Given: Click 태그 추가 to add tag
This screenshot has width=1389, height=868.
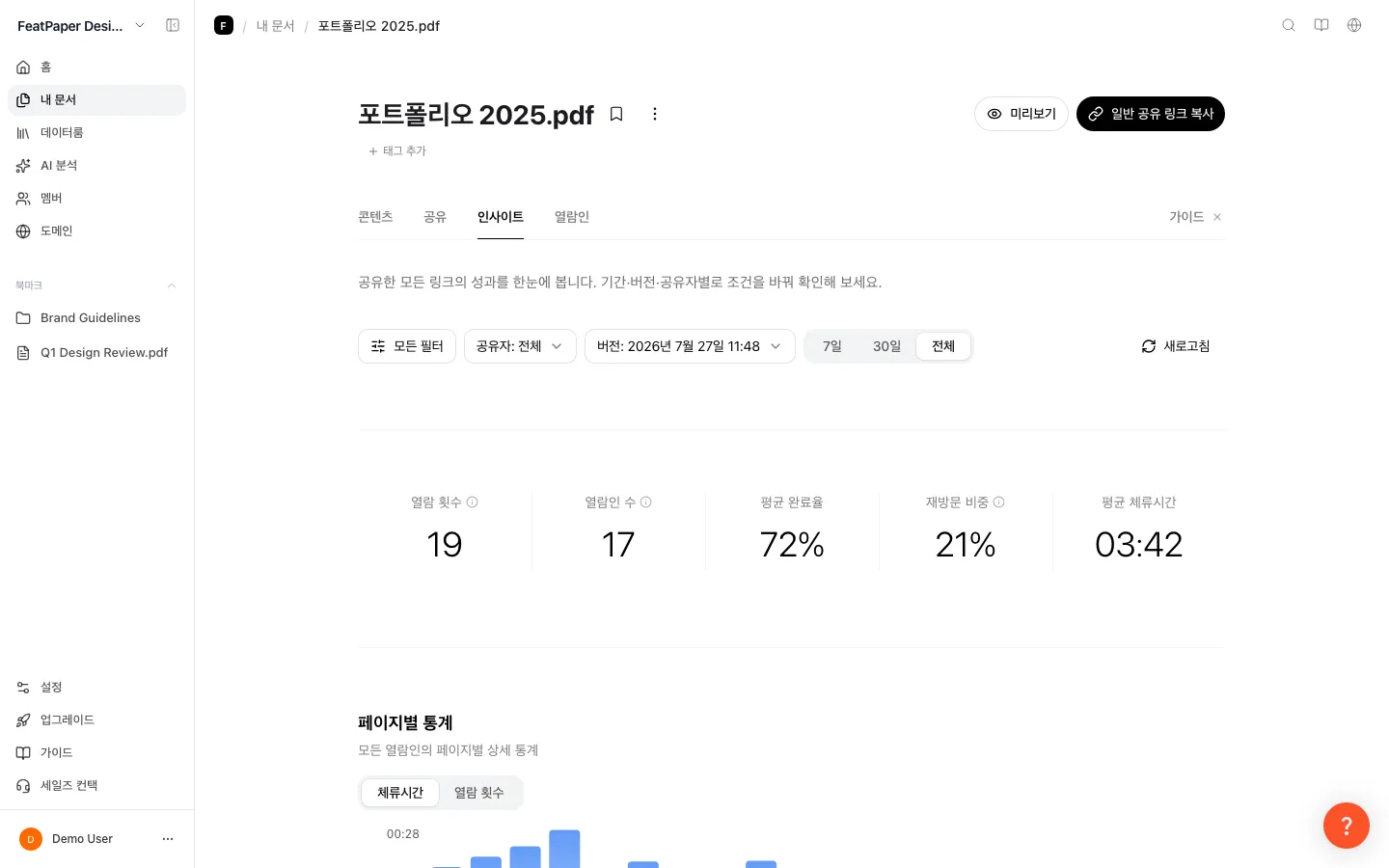Looking at the screenshot, I should [397, 151].
